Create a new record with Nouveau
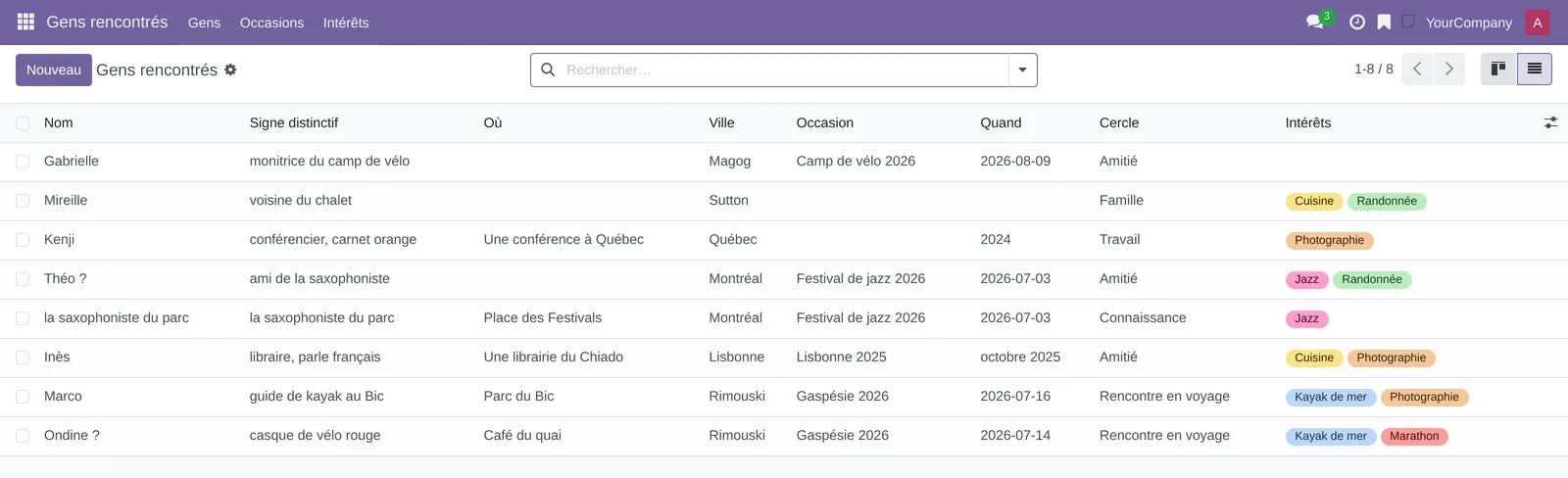The height and width of the screenshot is (478, 1568). [x=54, y=70]
